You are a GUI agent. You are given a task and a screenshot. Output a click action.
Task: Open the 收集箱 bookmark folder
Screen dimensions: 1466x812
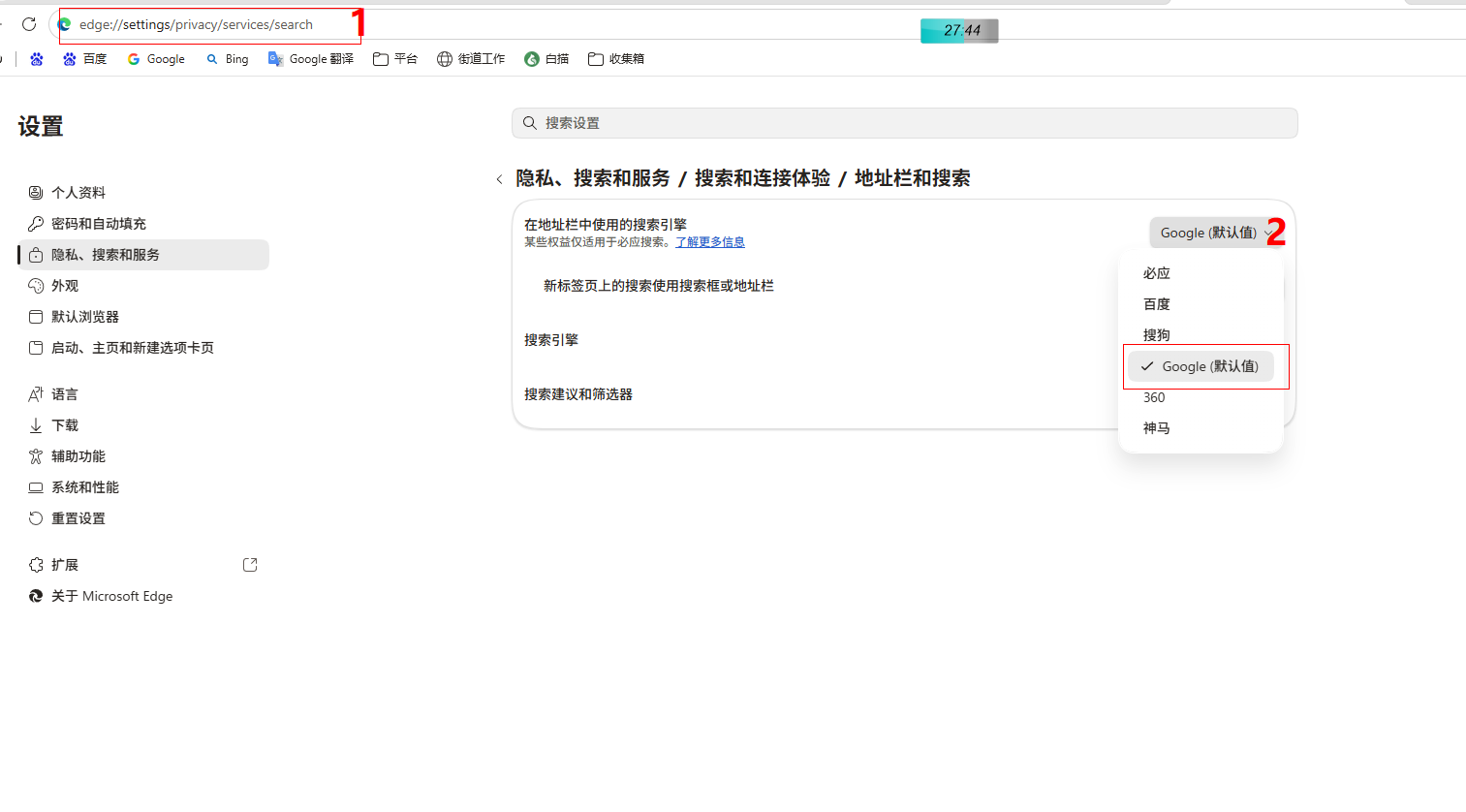click(x=616, y=59)
